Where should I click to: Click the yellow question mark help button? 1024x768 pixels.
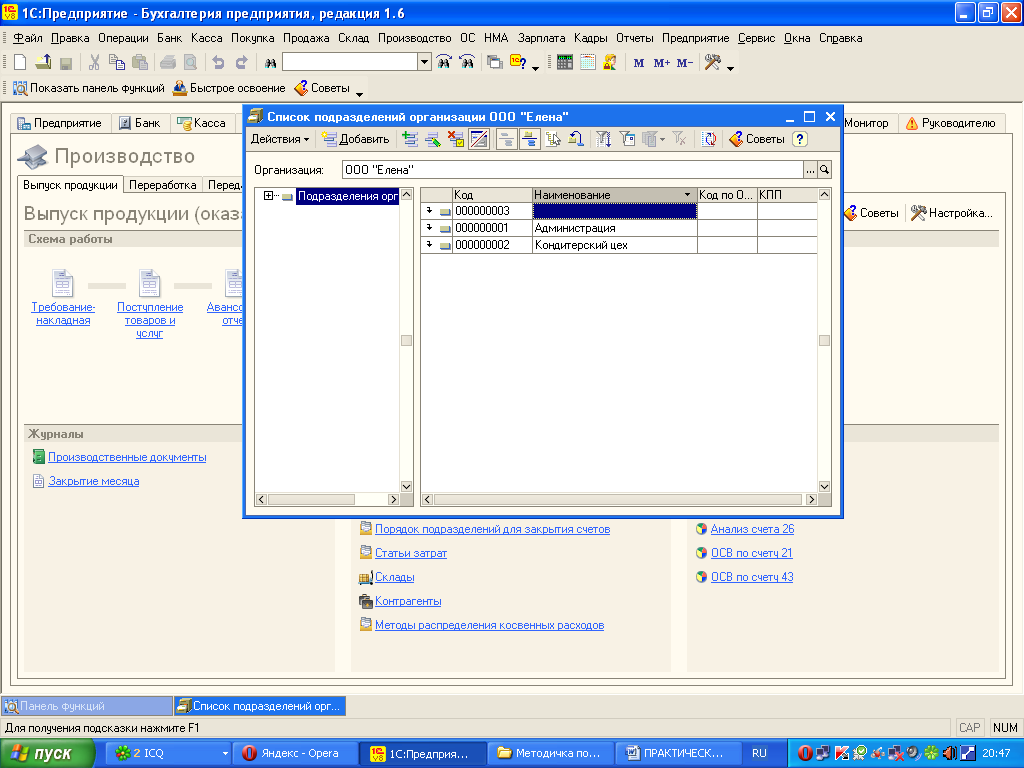[x=799, y=139]
